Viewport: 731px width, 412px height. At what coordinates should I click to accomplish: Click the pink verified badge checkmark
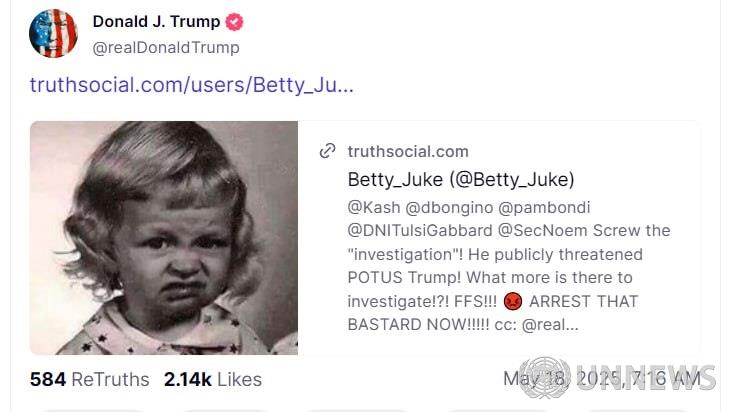point(234,22)
